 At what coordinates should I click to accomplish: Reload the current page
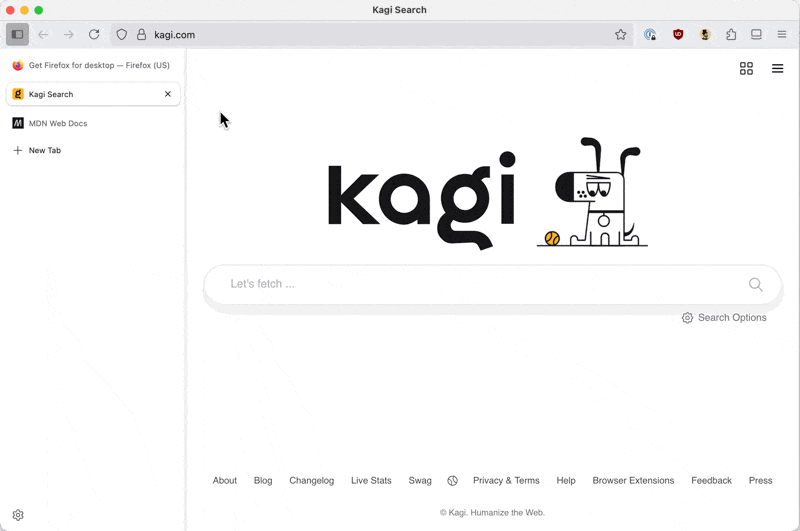tap(94, 35)
